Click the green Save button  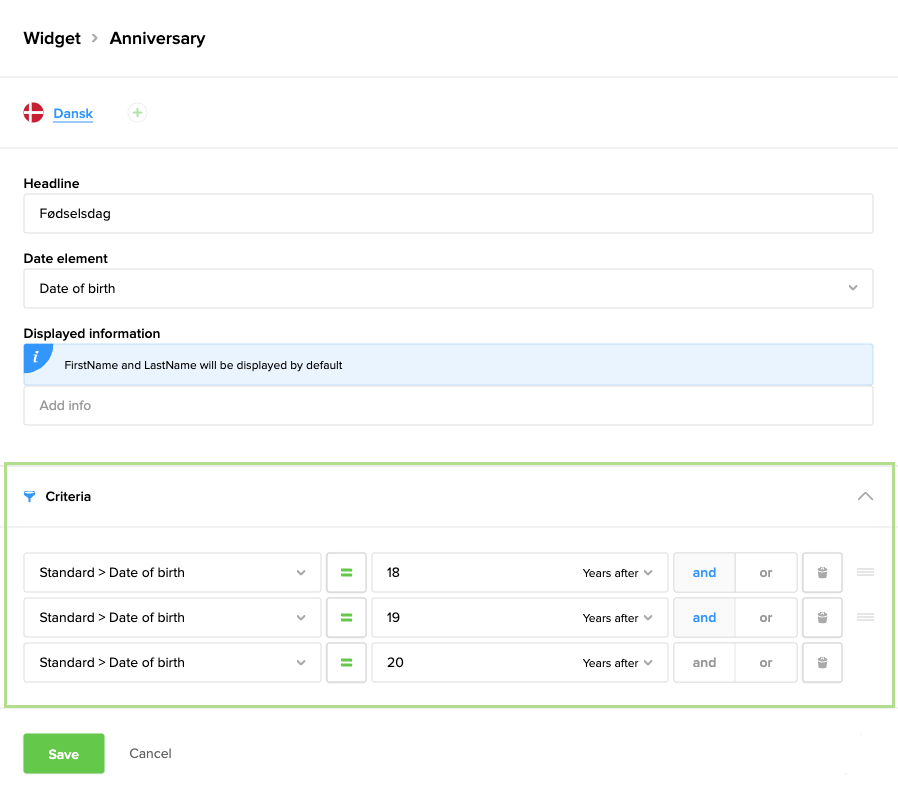pos(64,754)
